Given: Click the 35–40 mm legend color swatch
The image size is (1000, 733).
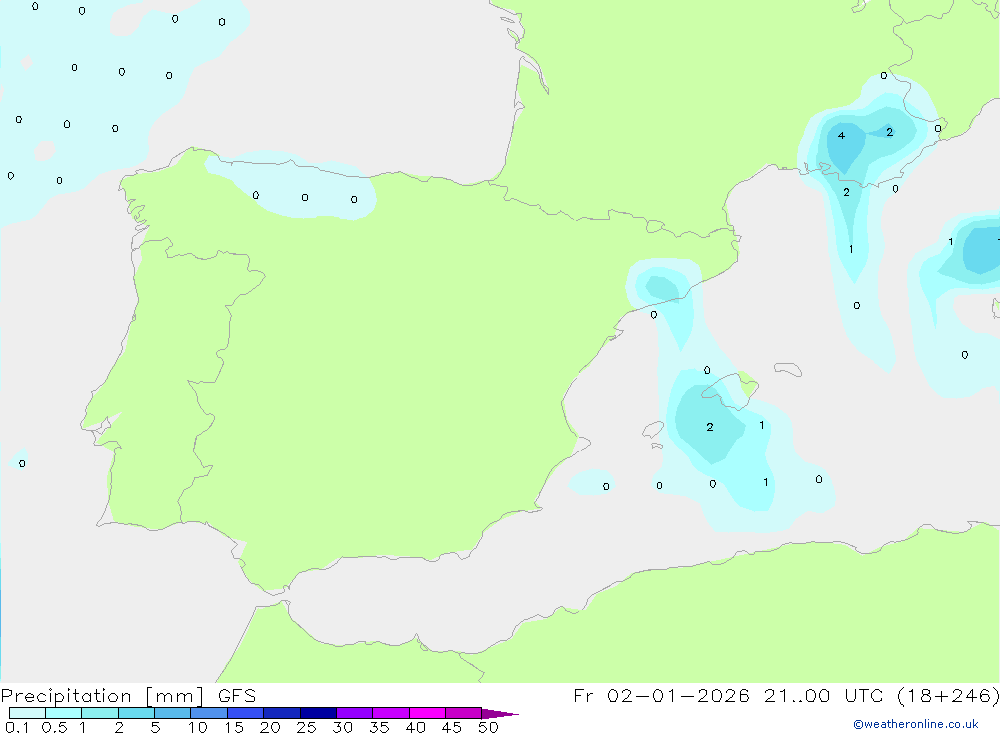Looking at the screenshot, I should [x=391, y=713].
